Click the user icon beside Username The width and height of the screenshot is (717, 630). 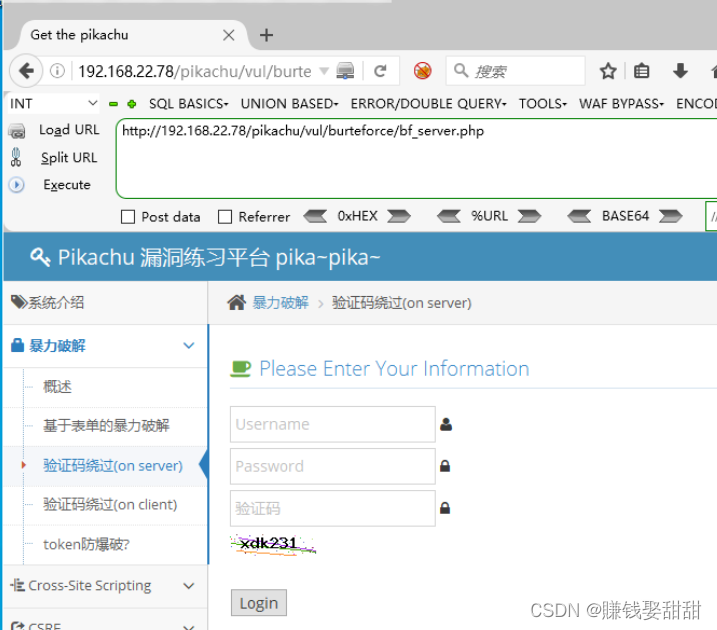click(x=446, y=424)
